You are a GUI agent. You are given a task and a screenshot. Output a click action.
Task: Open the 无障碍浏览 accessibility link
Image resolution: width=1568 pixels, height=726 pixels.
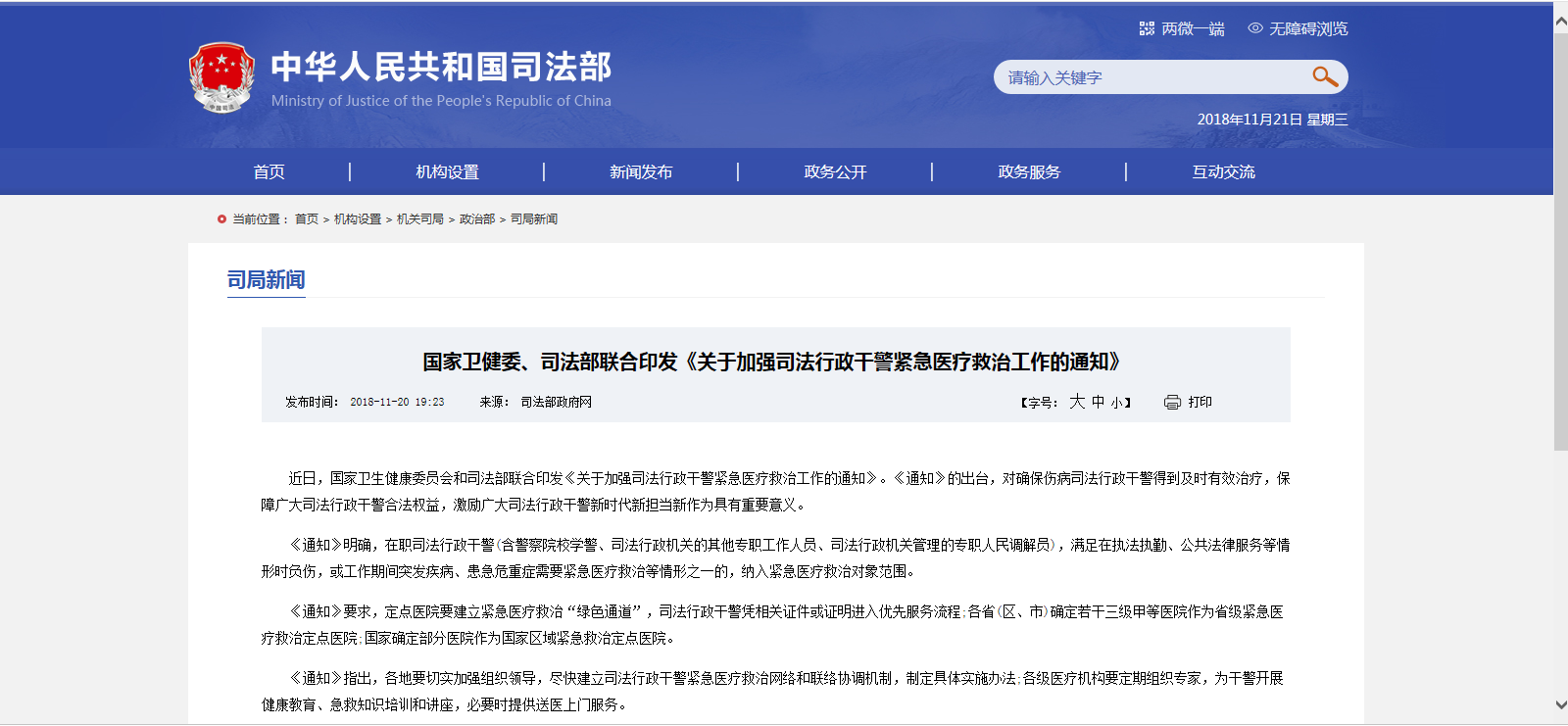pyautogui.click(x=1308, y=28)
